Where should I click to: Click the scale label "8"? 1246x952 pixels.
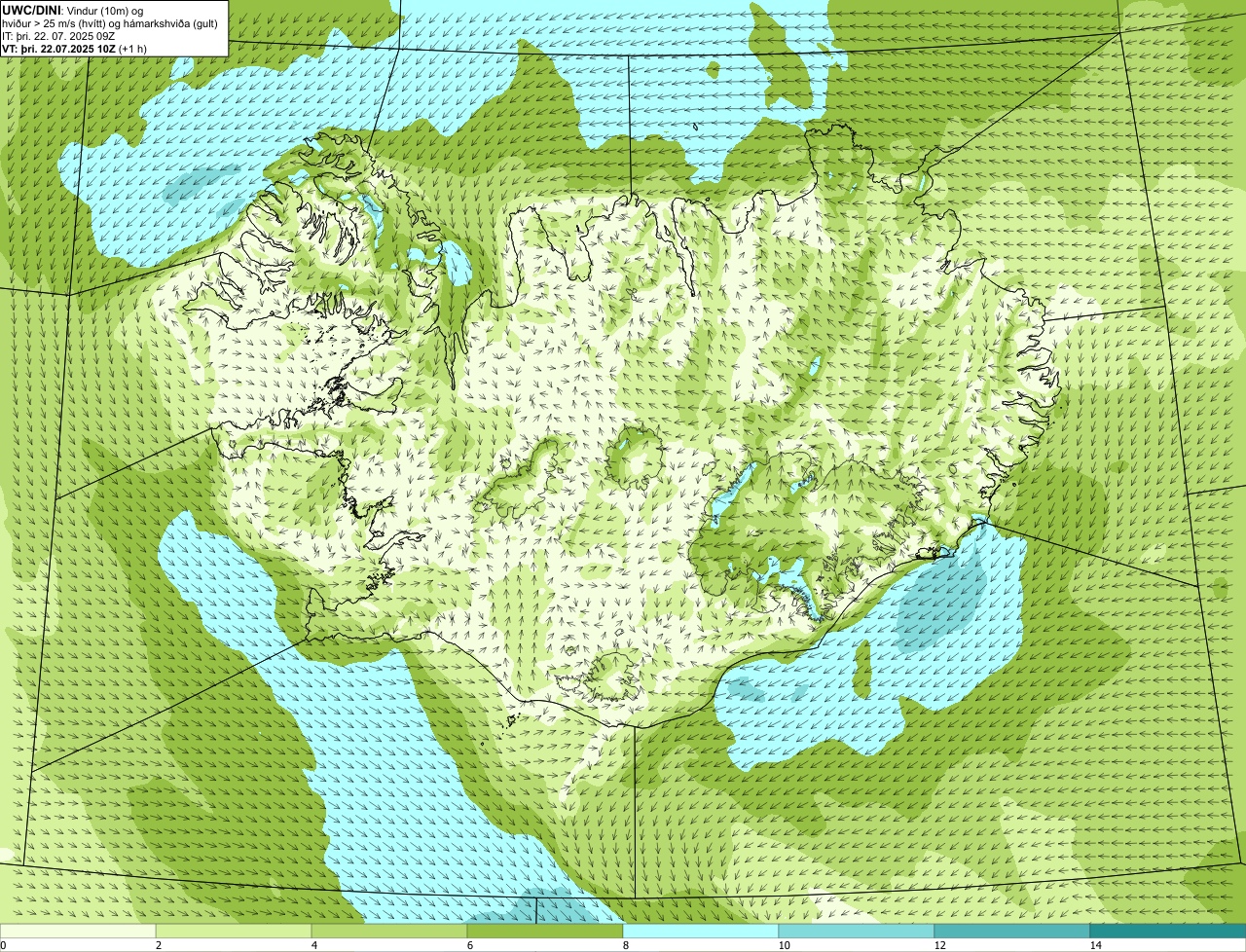(625, 945)
